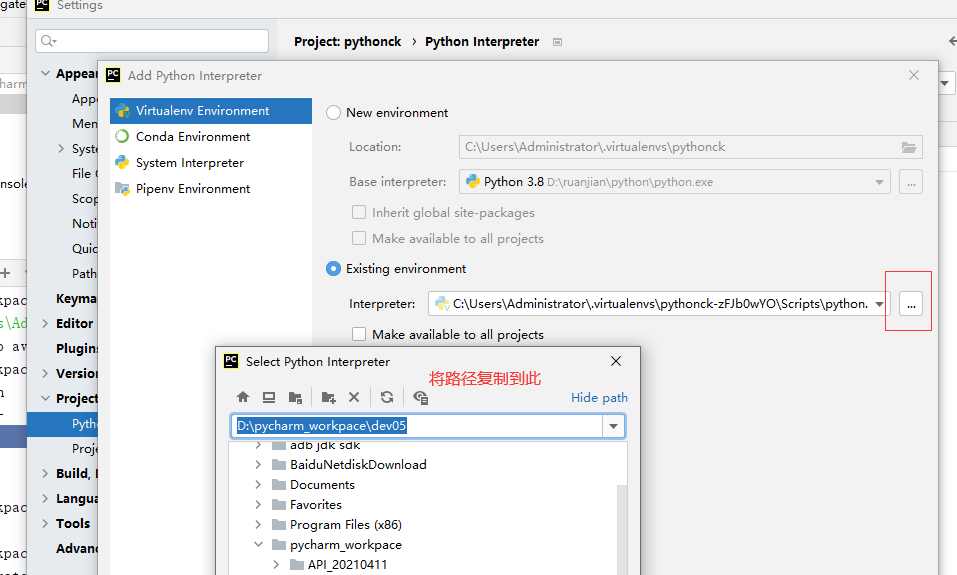Click the browse ... button beside Interpreter
Viewport: 957px width, 575px height.
[911, 304]
